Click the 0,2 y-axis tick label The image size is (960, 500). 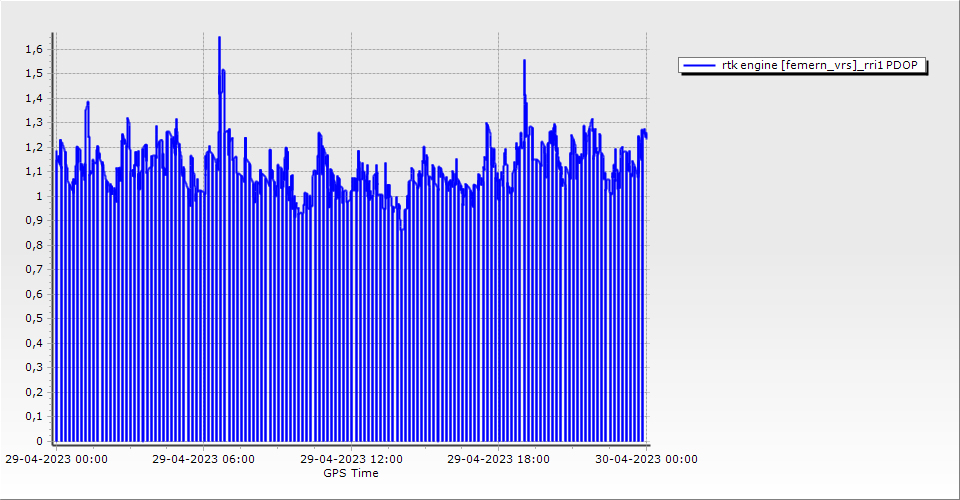pos(34,392)
